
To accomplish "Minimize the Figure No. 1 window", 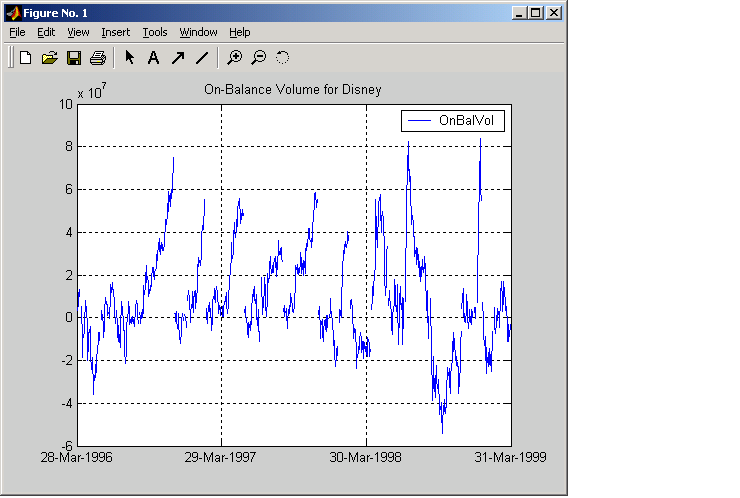I will point(519,13).
